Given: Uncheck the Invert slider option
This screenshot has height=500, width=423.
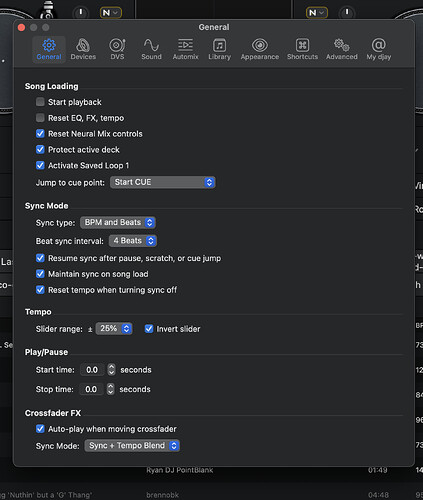Looking at the screenshot, I should pos(149,329).
